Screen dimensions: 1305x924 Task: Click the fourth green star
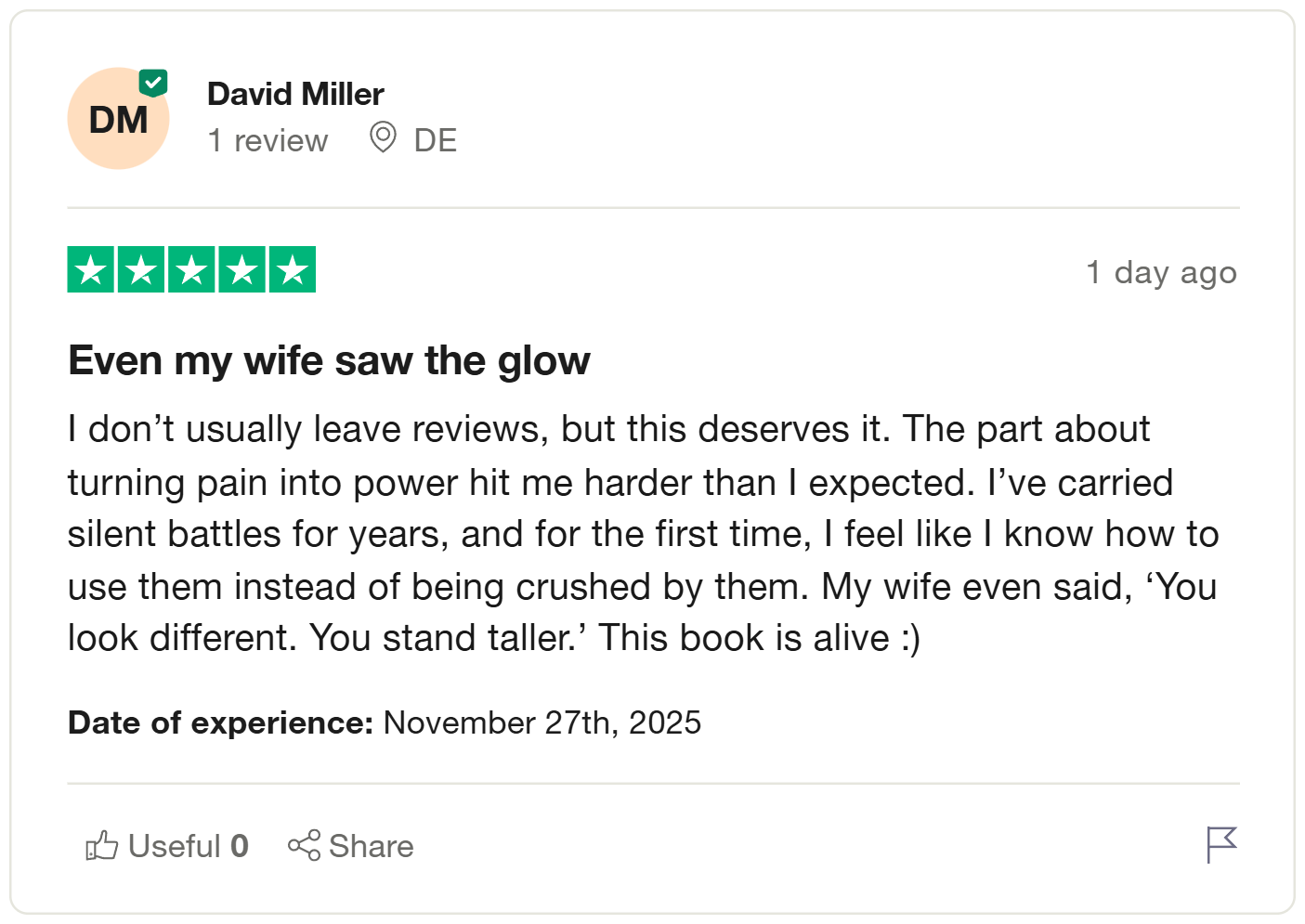tap(242, 270)
